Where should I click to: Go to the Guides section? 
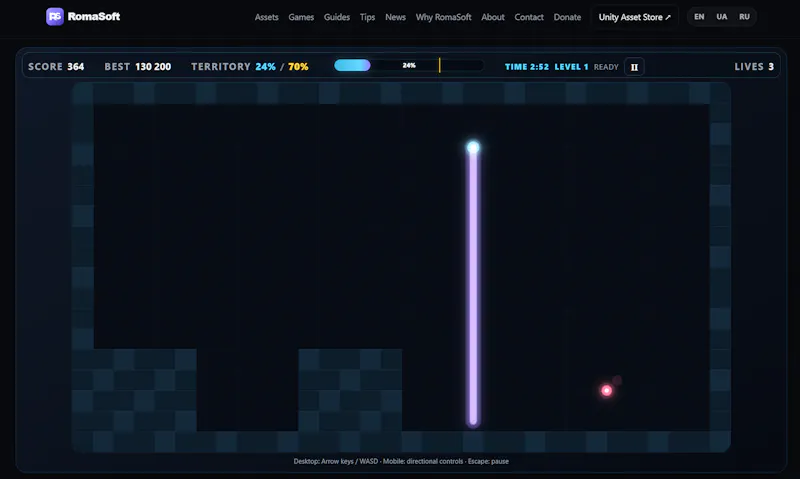click(x=337, y=17)
